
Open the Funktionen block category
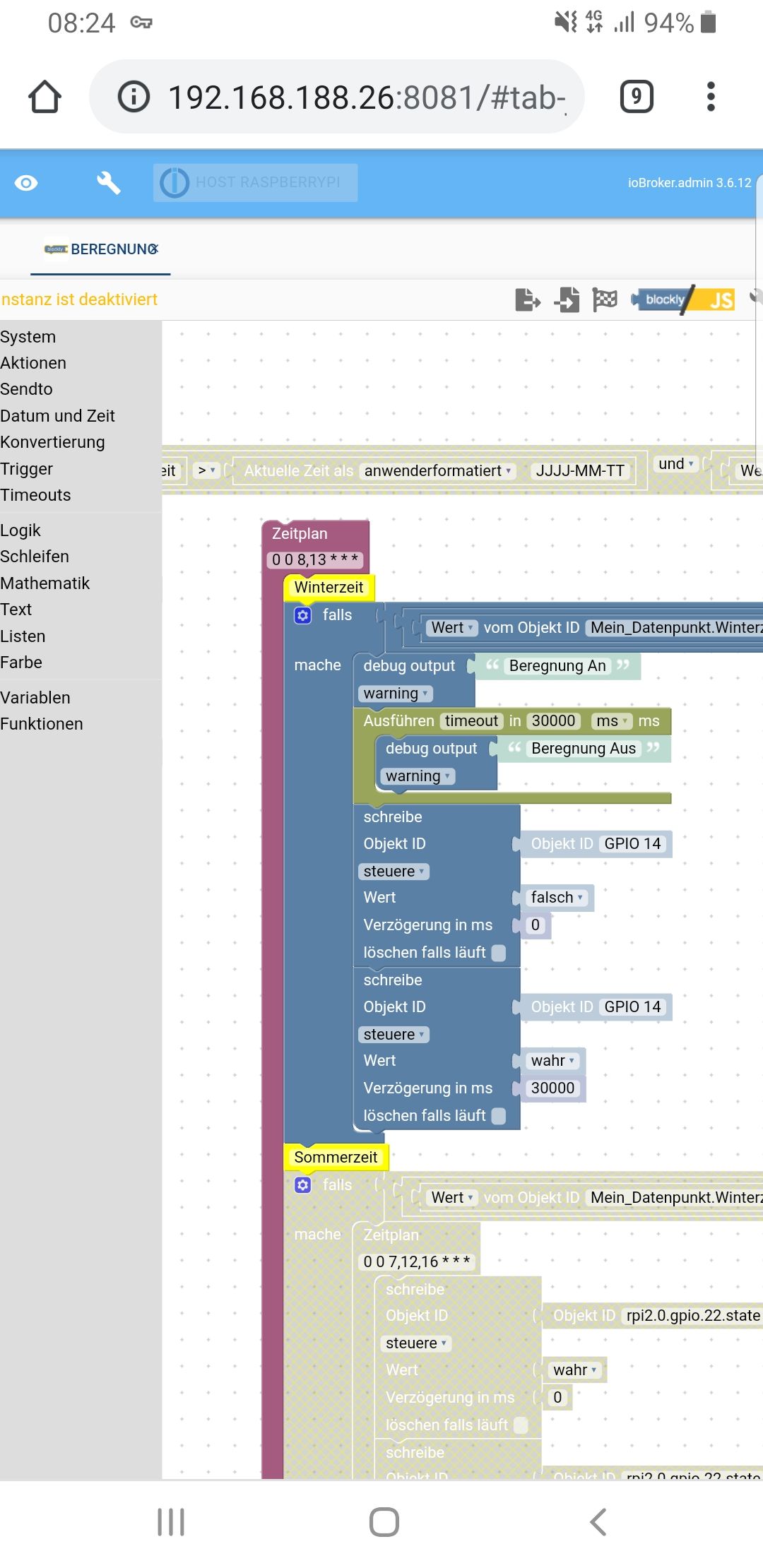(x=42, y=724)
